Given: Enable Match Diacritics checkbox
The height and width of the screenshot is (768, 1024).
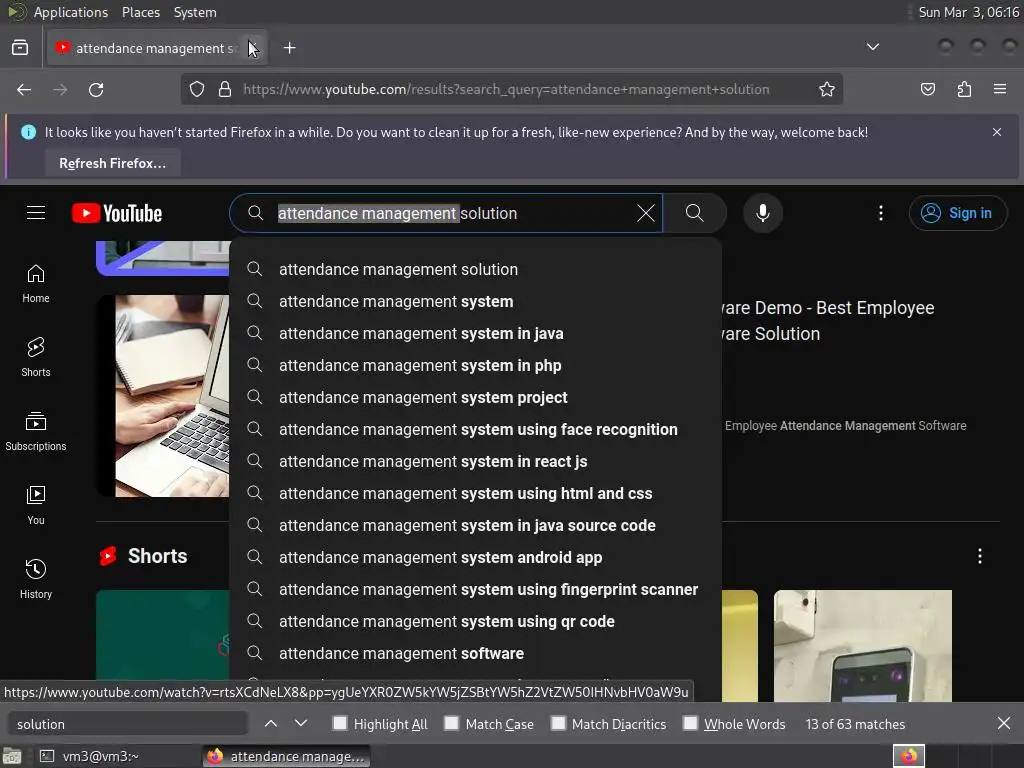Looking at the screenshot, I should pyautogui.click(x=558, y=723).
